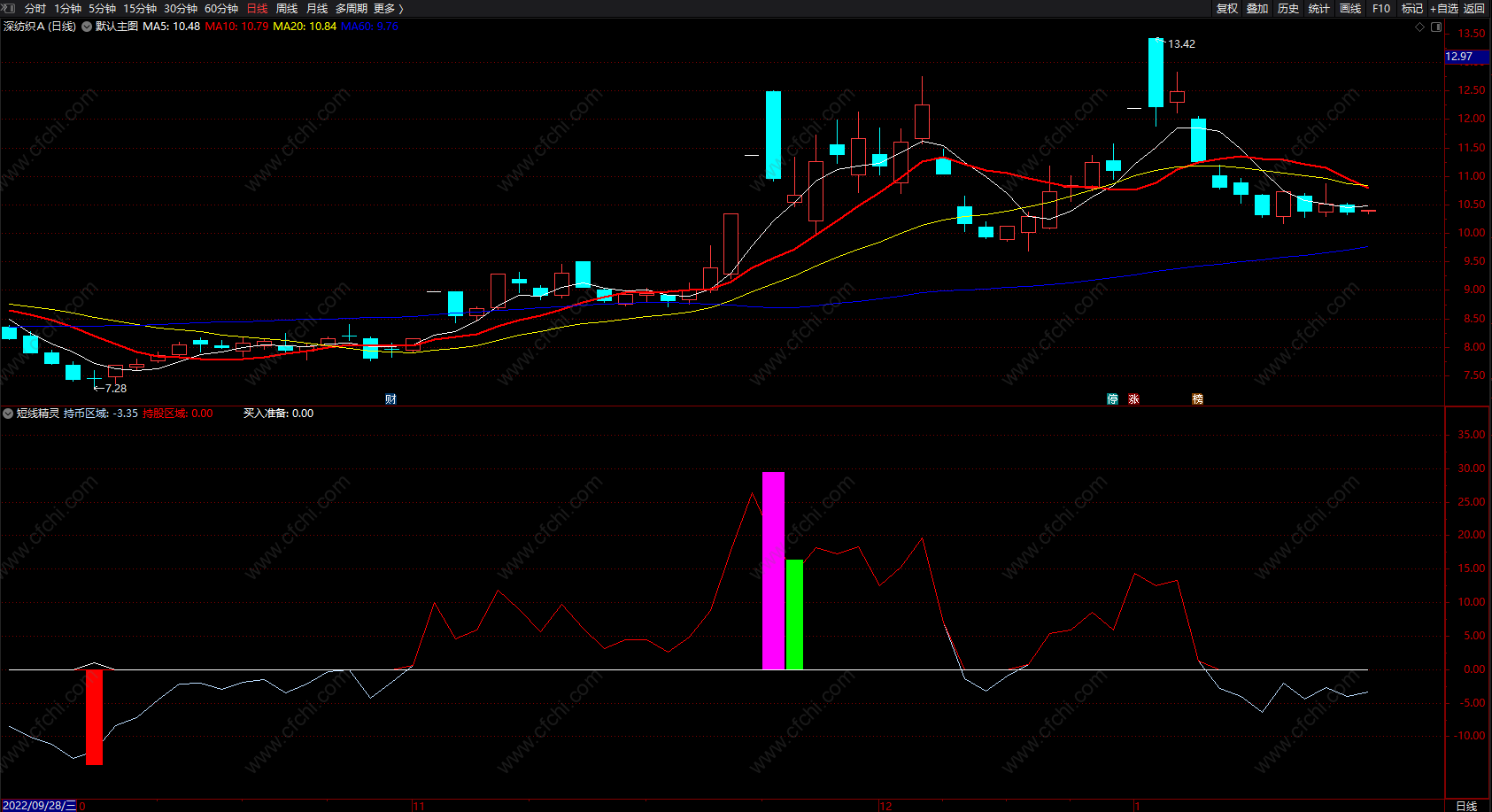Click the 13.50 price axis label

tap(1472, 34)
